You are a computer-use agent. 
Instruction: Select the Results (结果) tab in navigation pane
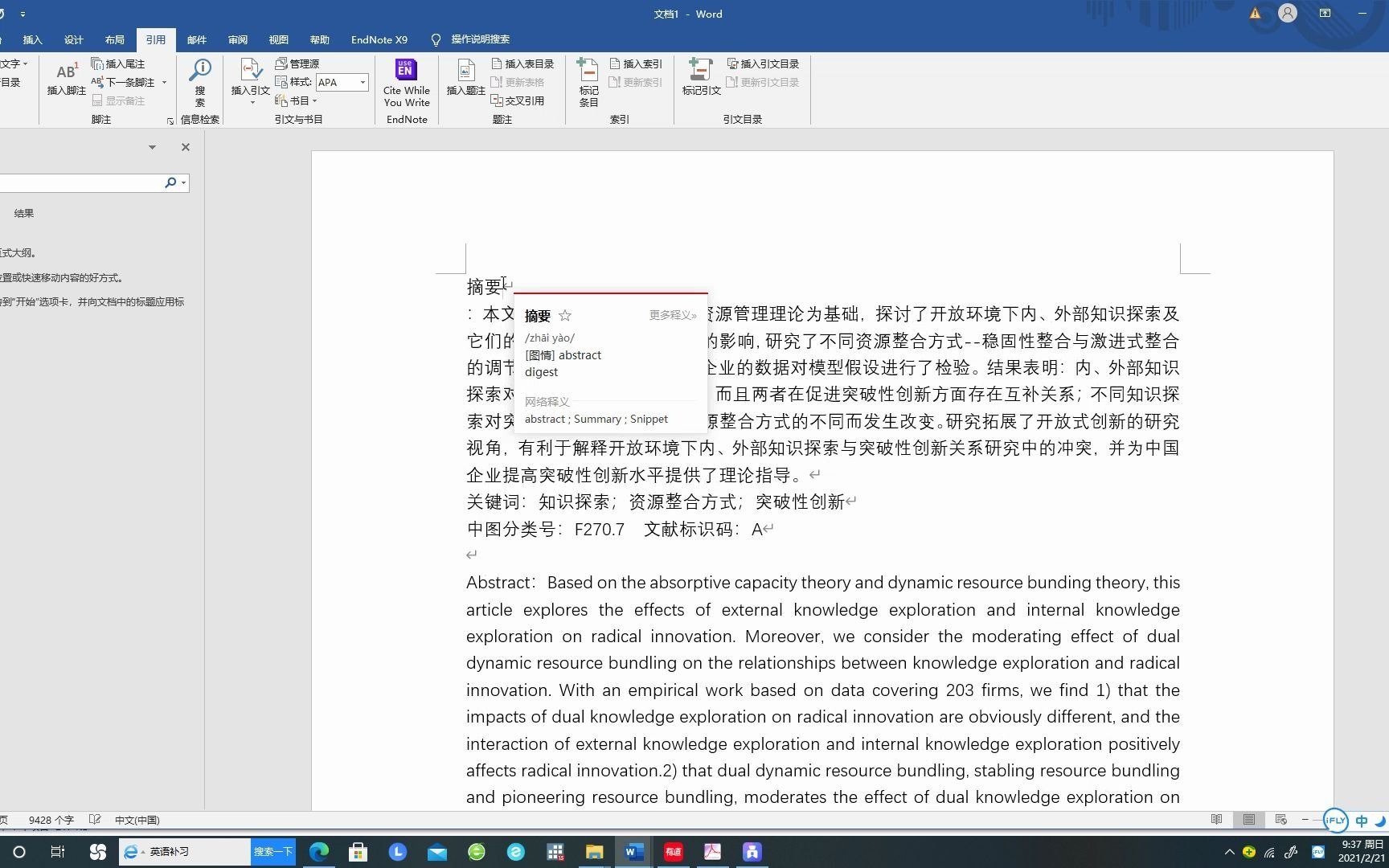pyautogui.click(x=24, y=214)
